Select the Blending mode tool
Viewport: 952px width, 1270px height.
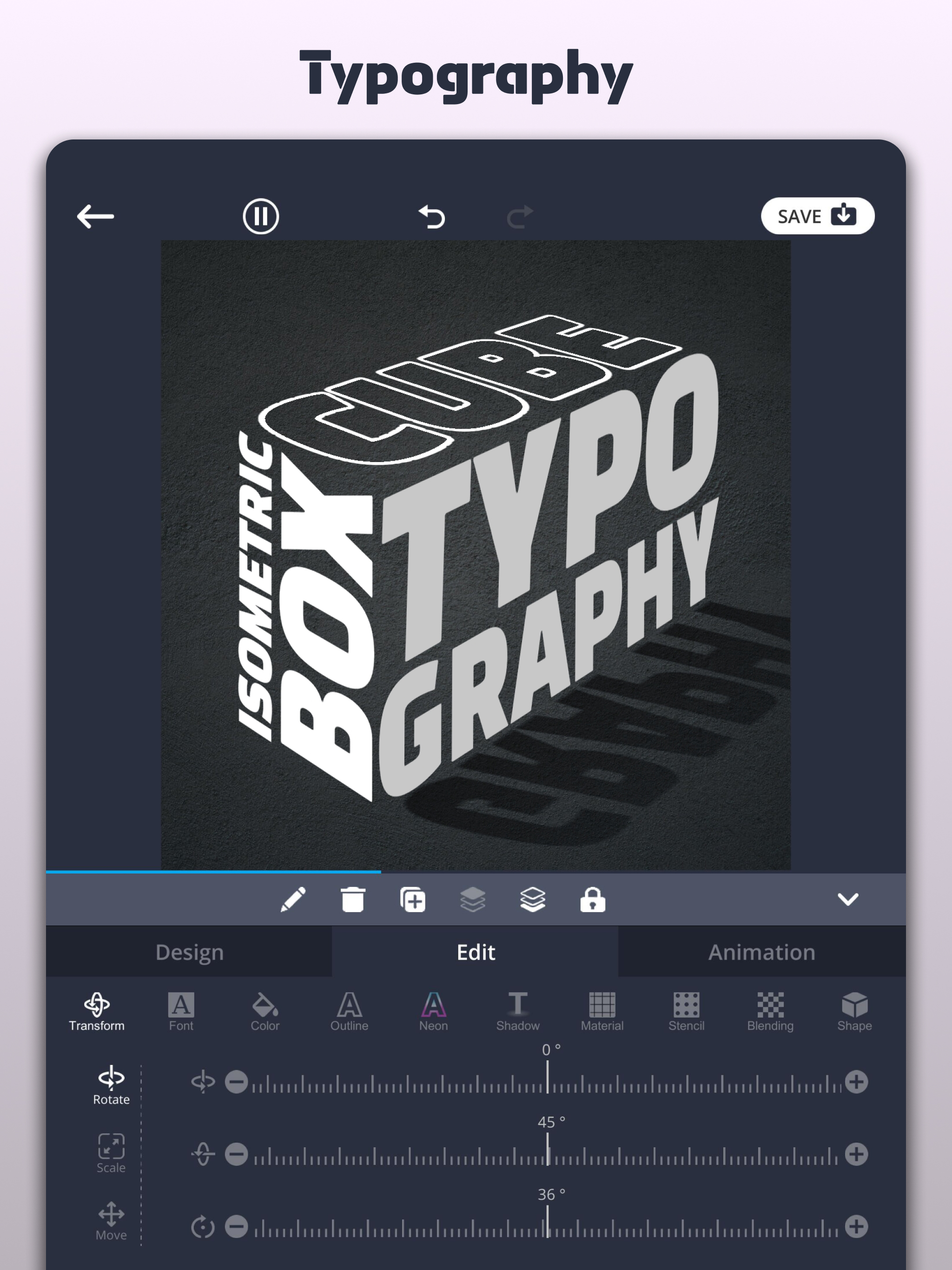coord(770,1011)
